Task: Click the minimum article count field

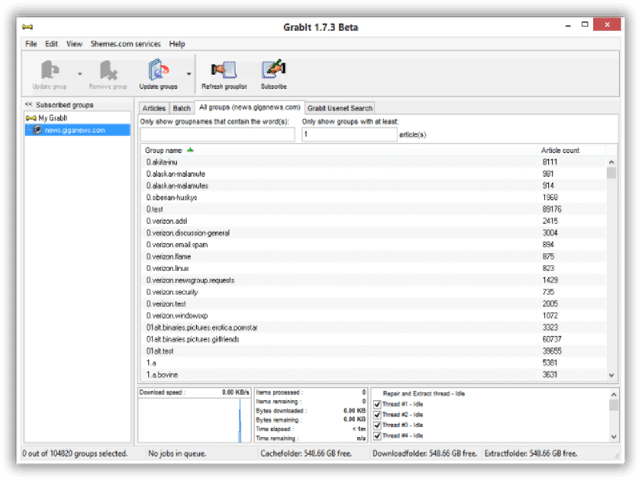Action: point(349,134)
